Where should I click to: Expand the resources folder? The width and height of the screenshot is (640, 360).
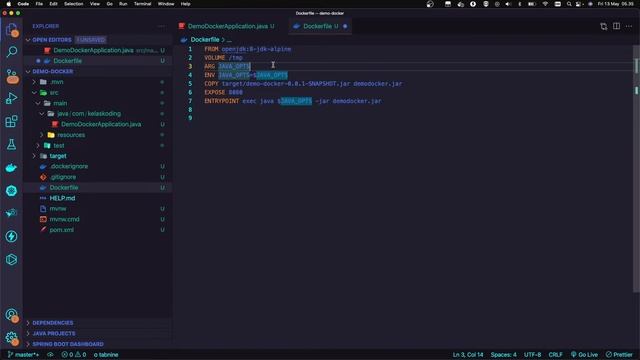click(x=42, y=135)
